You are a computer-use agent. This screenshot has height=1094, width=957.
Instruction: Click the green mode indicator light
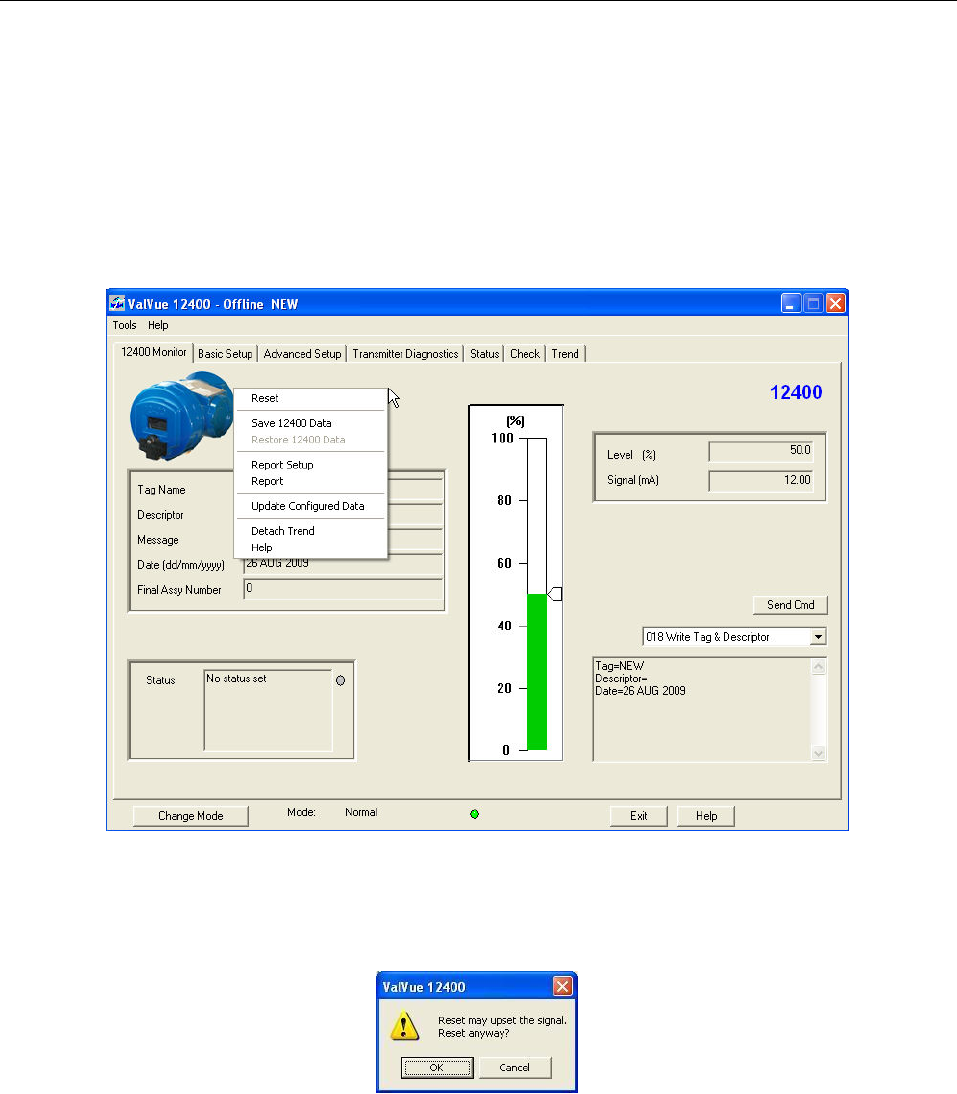[x=474, y=814]
